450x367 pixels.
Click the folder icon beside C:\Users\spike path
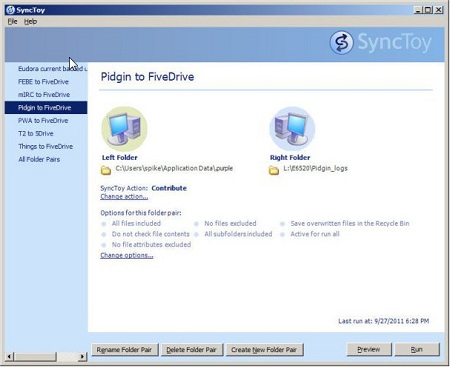(x=106, y=170)
